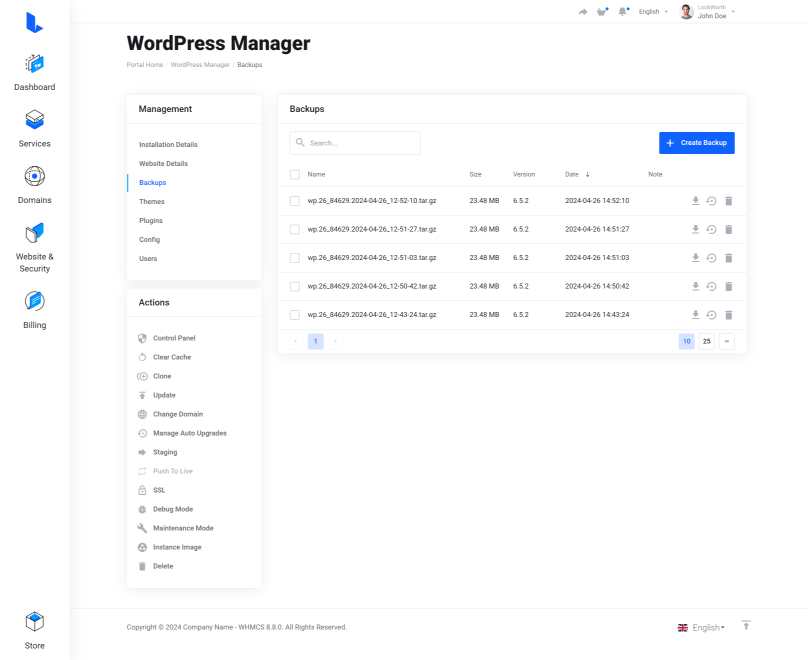Delete the 12-43-24 backup
This screenshot has width=808, height=660.
(729, 315)
